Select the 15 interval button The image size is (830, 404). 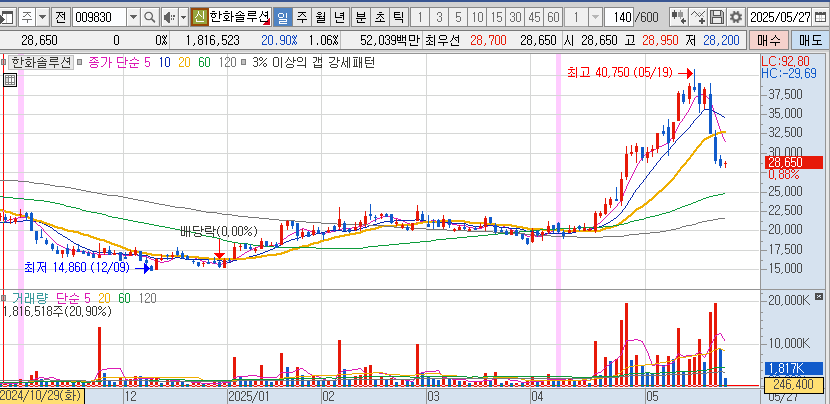496,17
